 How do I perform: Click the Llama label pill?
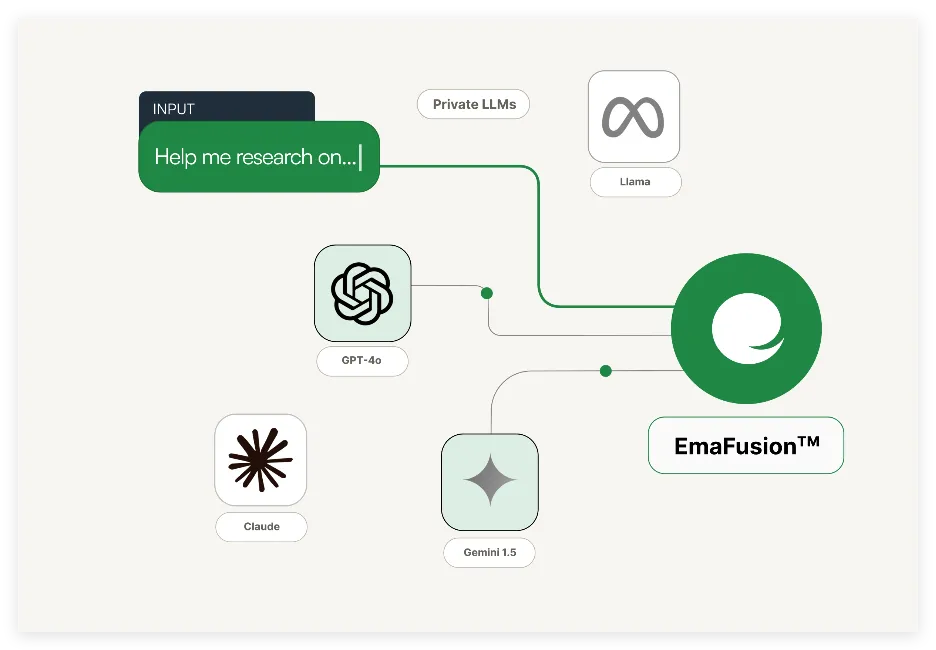click(x=635, y=182)
